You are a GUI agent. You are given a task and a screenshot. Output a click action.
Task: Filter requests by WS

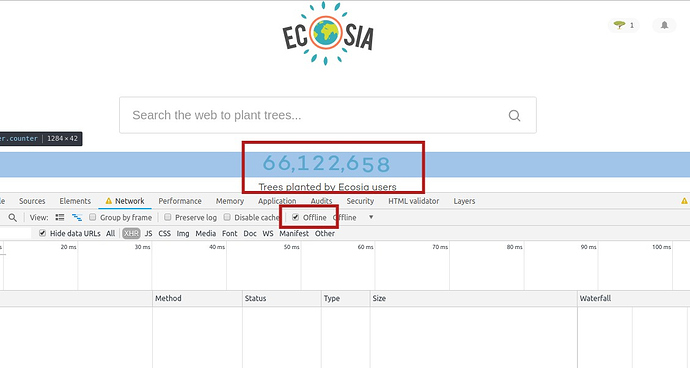268,233
